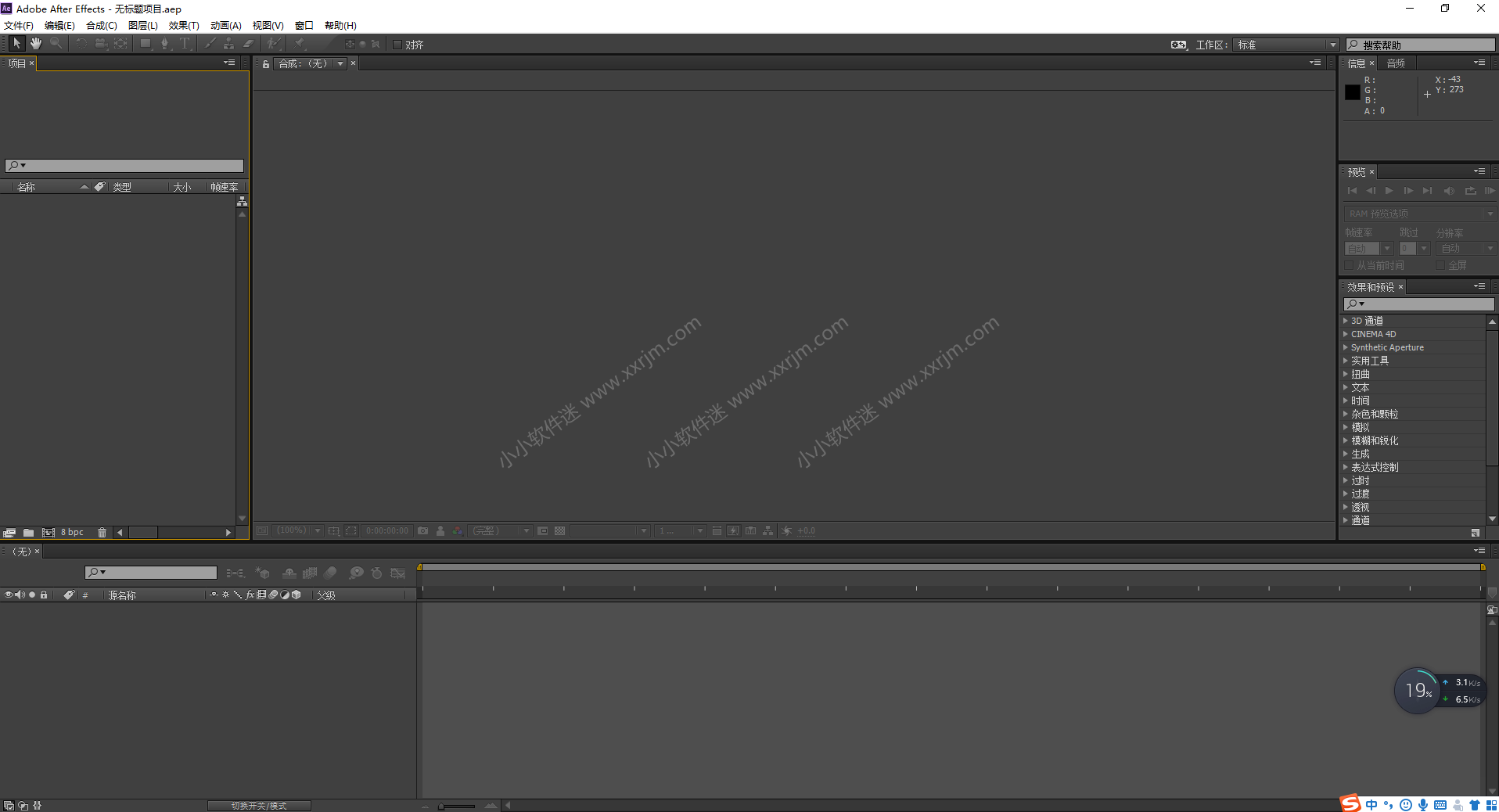Toggle the composition viewer lock icon
Viewport: 1499px width, 812px height.
pos(266,63)
